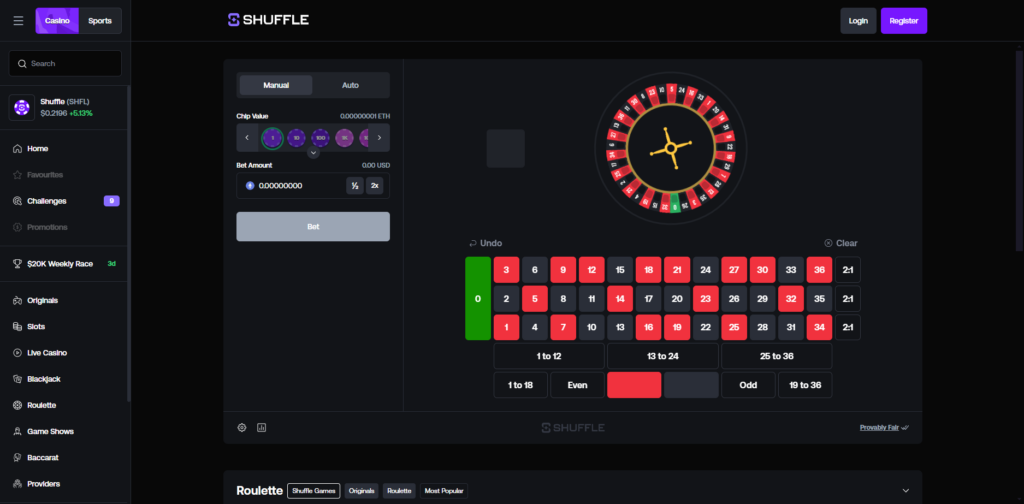Click the Shuffle logo in header
The height and width of the screenshot is (504, 1024).
pos(268,20)
